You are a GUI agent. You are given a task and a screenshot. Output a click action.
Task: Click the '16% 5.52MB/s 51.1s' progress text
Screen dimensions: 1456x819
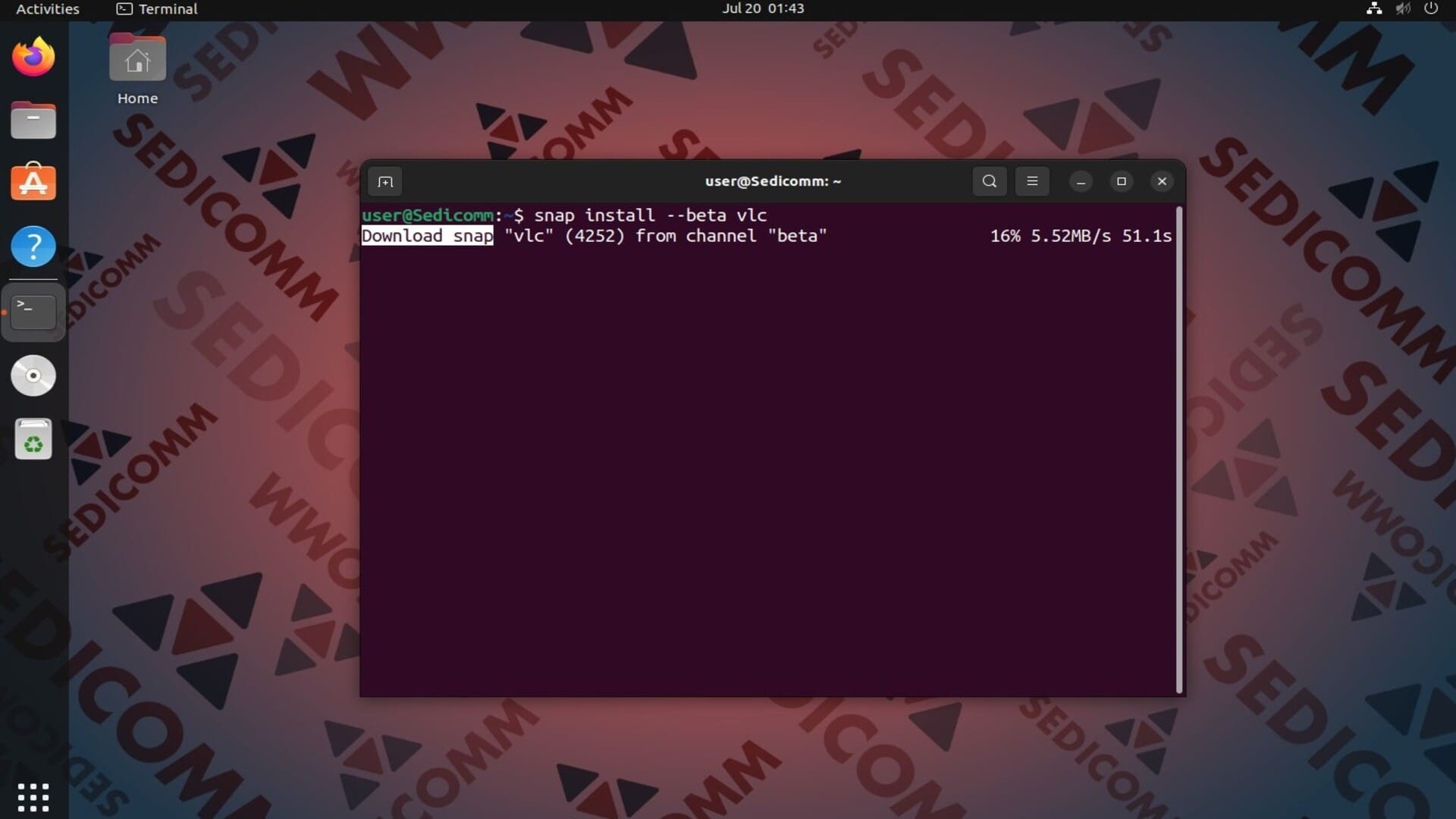coord(1081,236)
